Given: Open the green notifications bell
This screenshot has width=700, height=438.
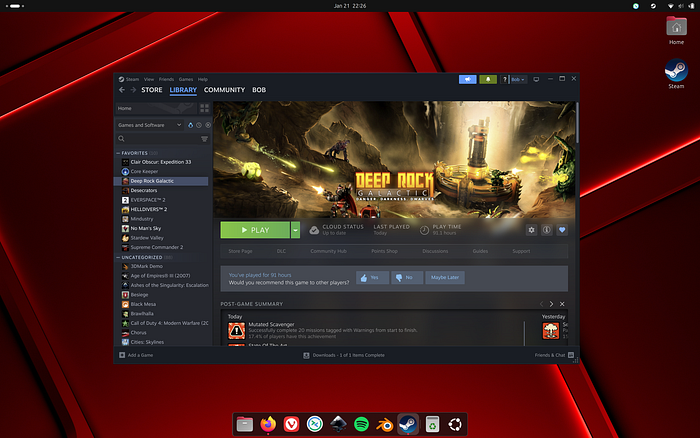Looking at the screenshot, I should [x=488, y=79].
